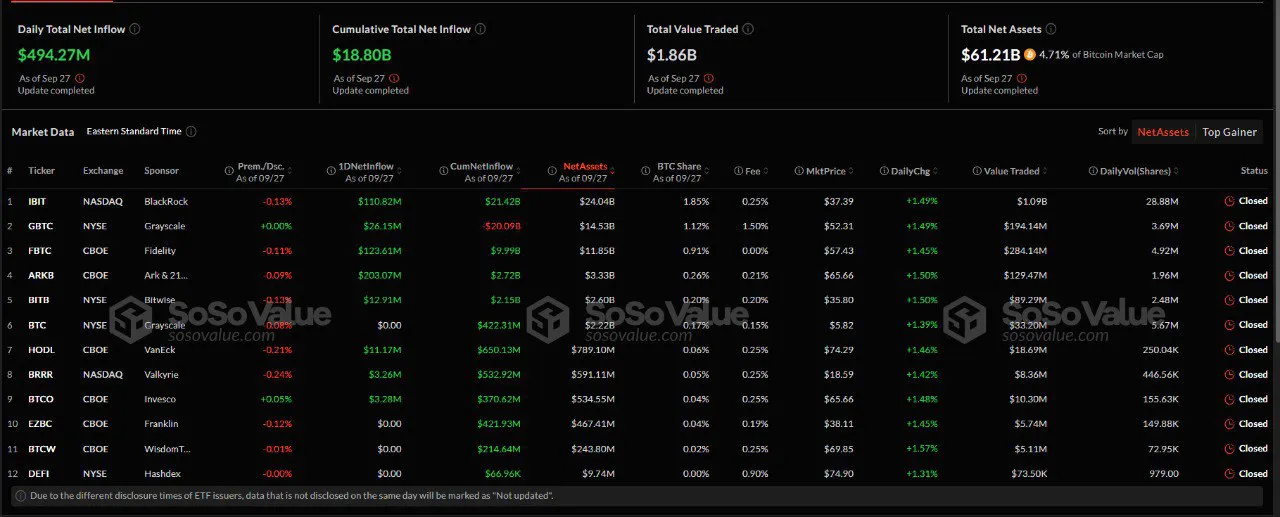This screenshot has width=1280, height=517.
Task: Click info icon beside Total Net Assets
Action: 1051,29
